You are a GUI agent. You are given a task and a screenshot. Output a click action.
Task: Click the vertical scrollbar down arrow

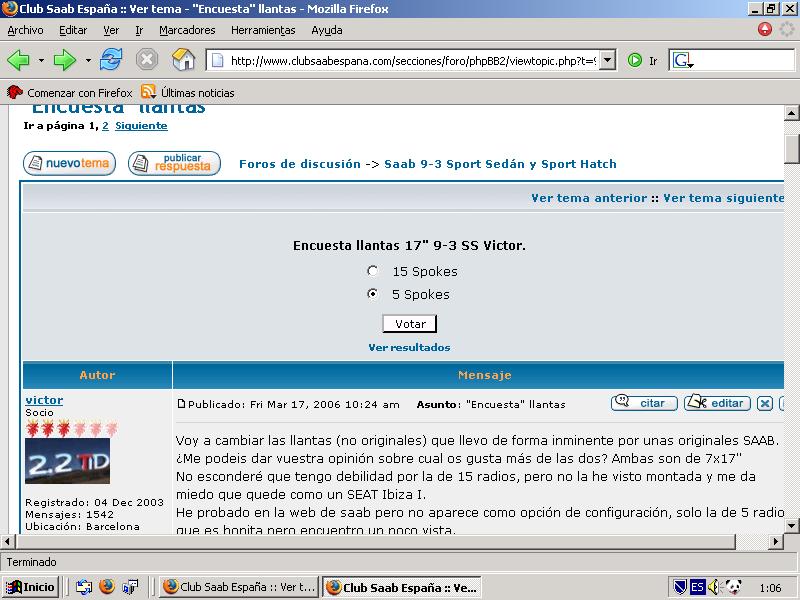(x=791, y=525)
